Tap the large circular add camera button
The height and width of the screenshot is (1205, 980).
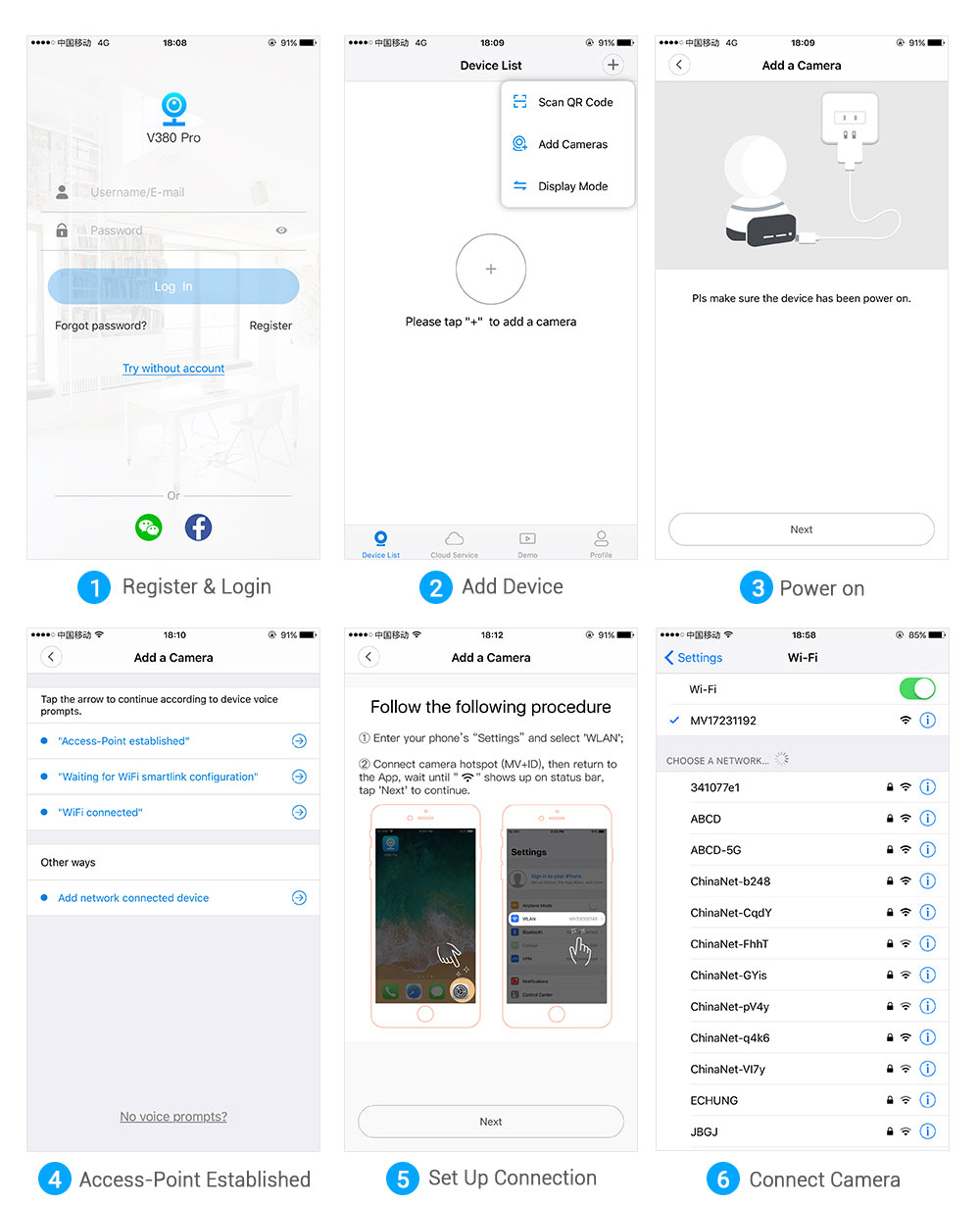pyautogui.click(x=491, y=270)
